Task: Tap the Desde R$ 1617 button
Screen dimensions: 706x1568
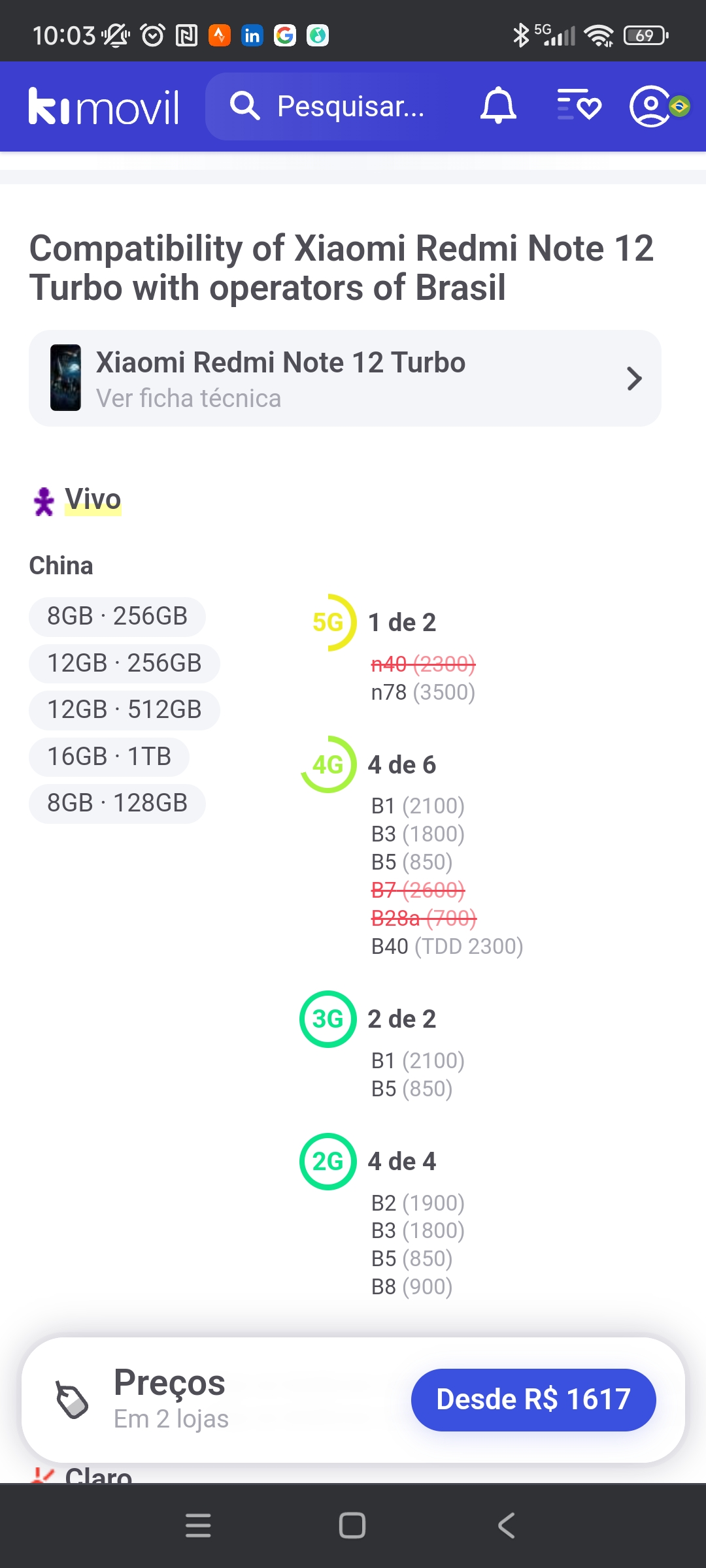Action: [533, 1399]
